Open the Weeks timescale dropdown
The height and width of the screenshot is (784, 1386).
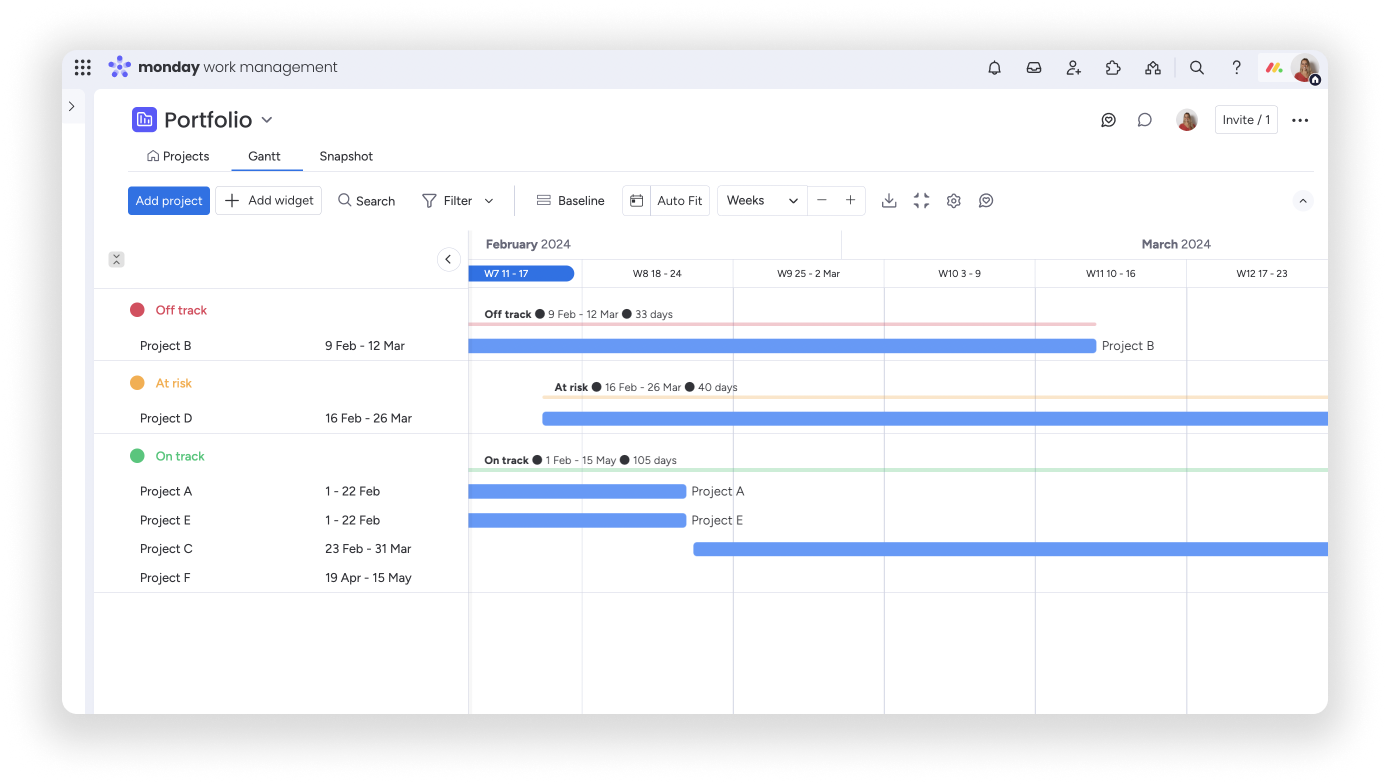coord(761,201)
